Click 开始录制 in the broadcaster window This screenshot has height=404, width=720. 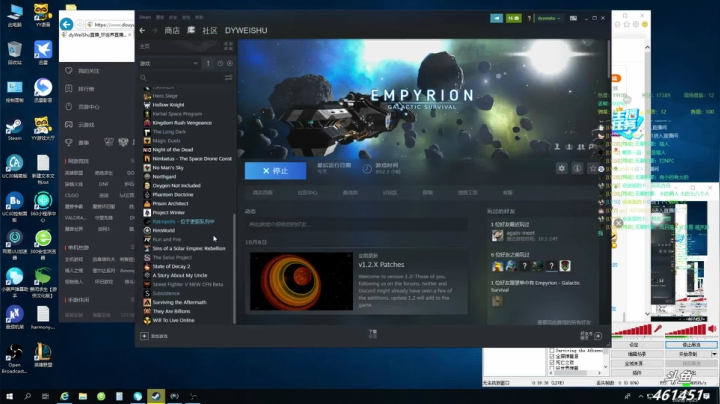687,354
